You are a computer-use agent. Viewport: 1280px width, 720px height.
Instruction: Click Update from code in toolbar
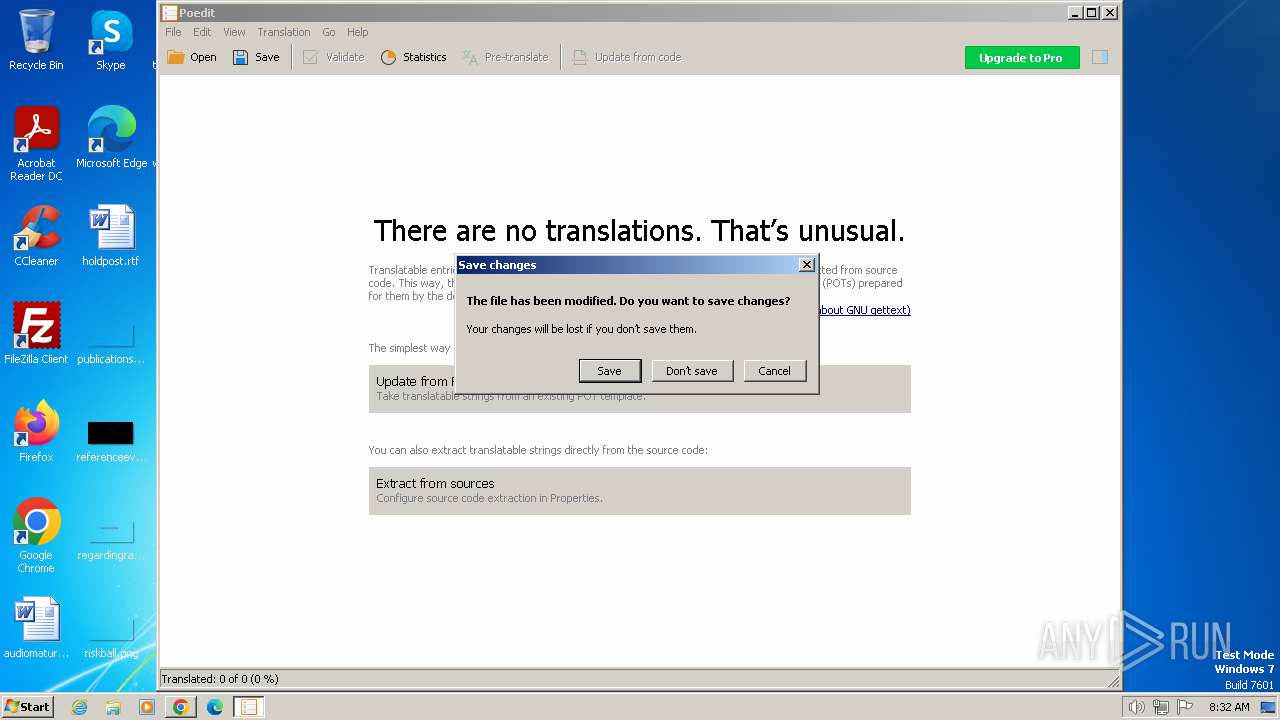coord(627,57)
